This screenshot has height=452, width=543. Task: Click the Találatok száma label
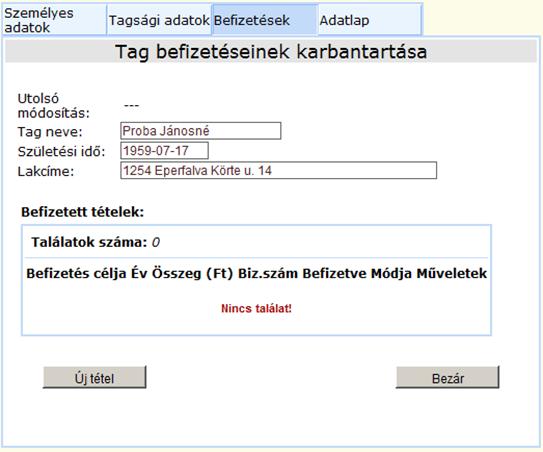click(x=89, y=242)
